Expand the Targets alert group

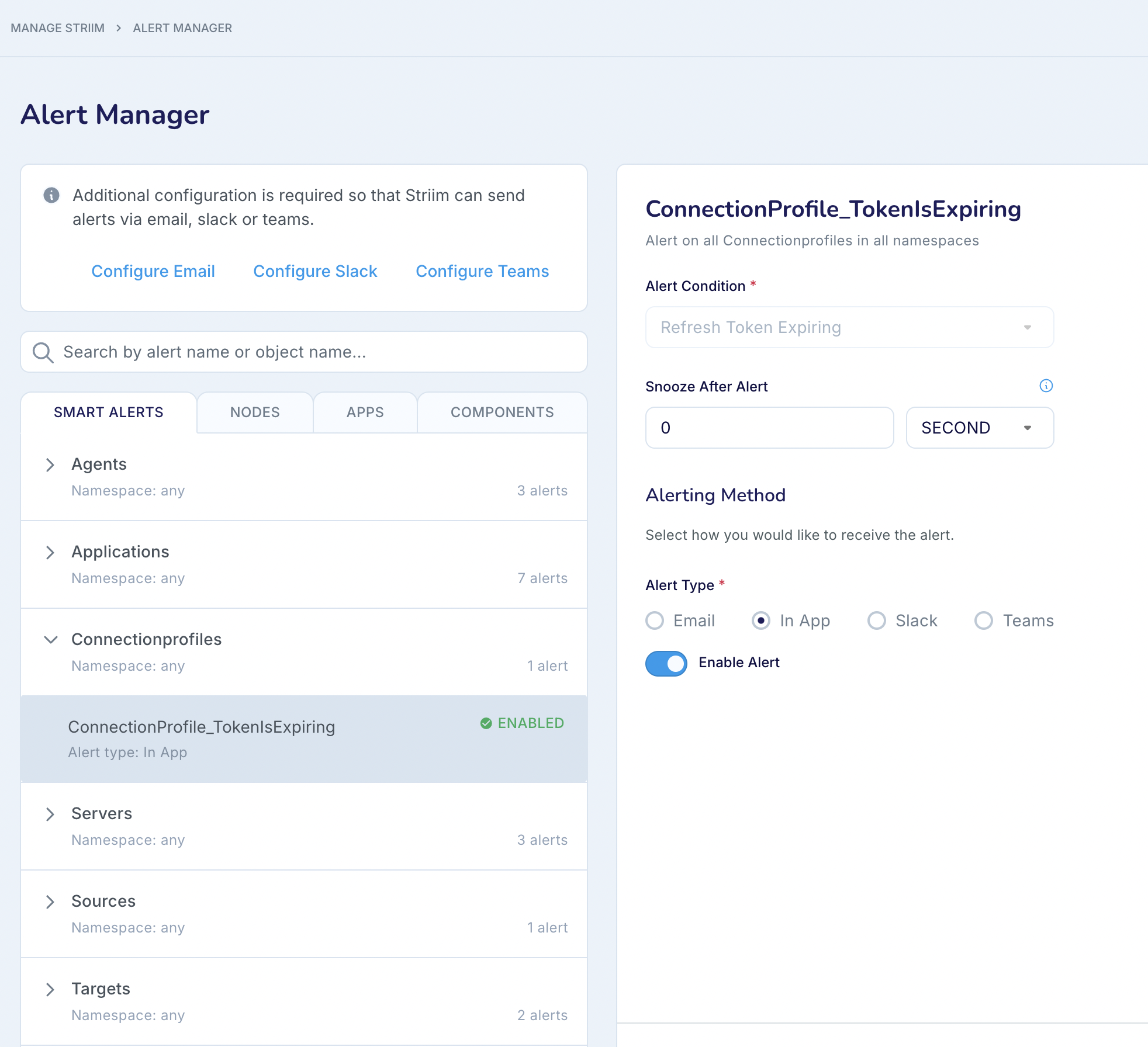50,990
